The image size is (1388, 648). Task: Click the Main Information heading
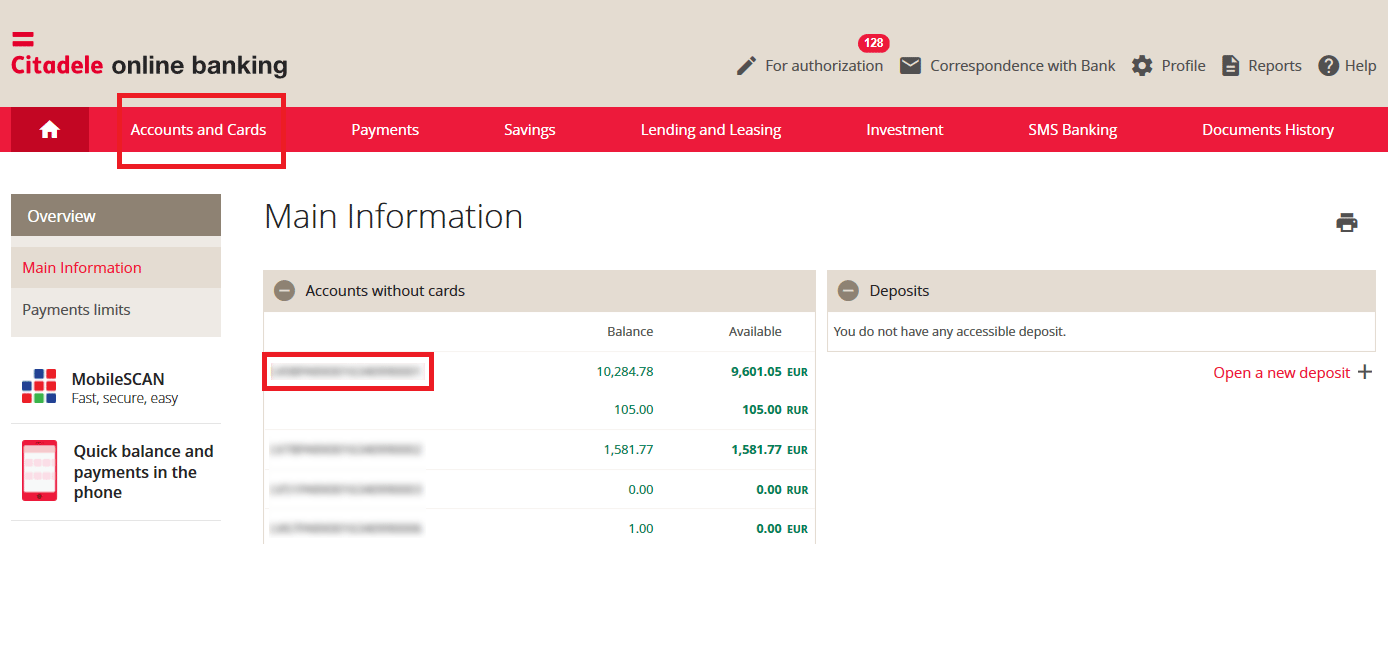coord(394,217)
